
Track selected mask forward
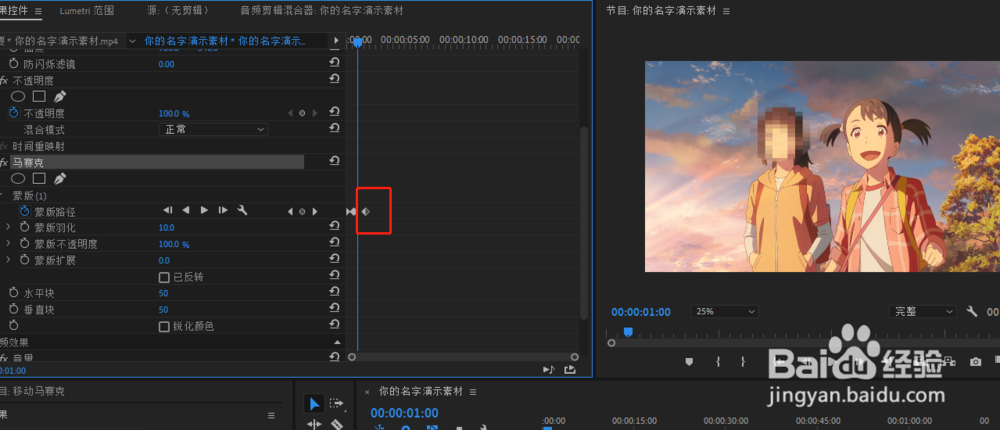(x=204, y=211)
